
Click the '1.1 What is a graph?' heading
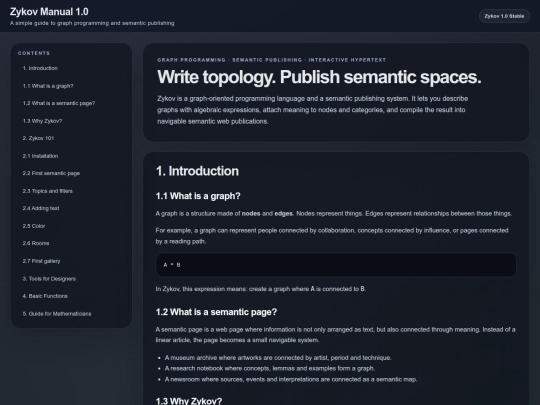198,196
